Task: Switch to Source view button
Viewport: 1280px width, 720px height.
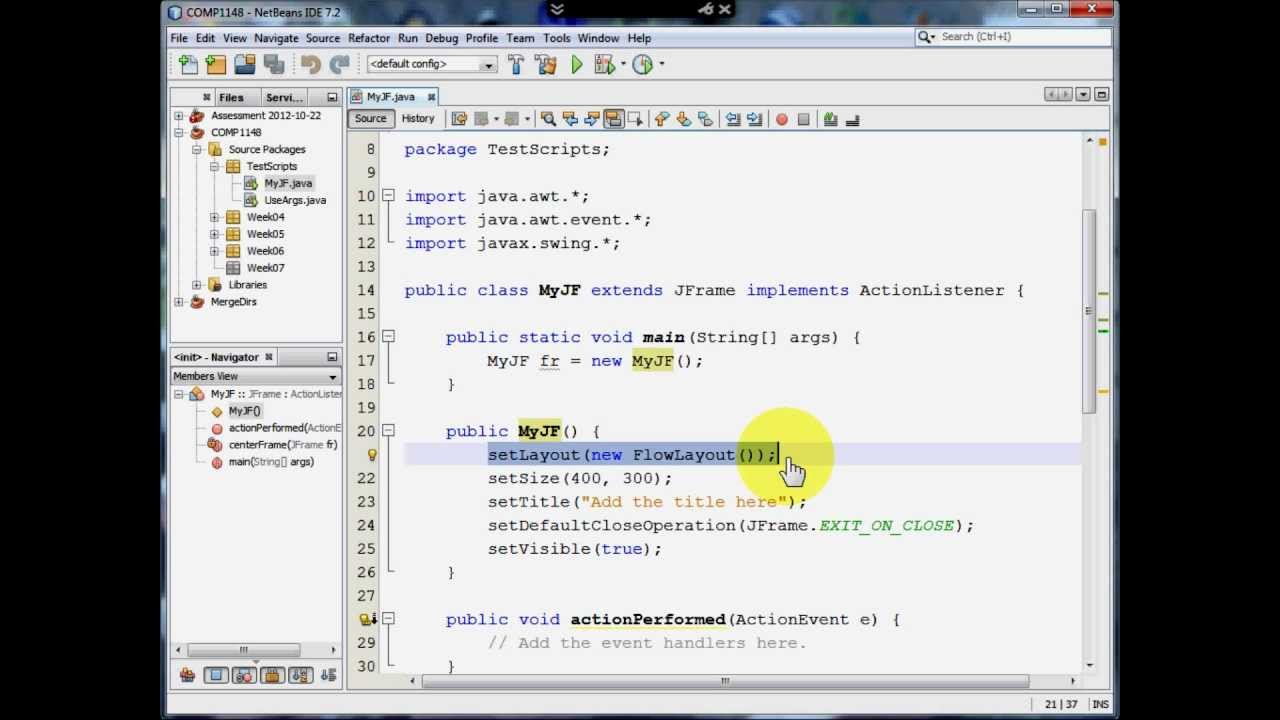Action: [x=370, y=119]
